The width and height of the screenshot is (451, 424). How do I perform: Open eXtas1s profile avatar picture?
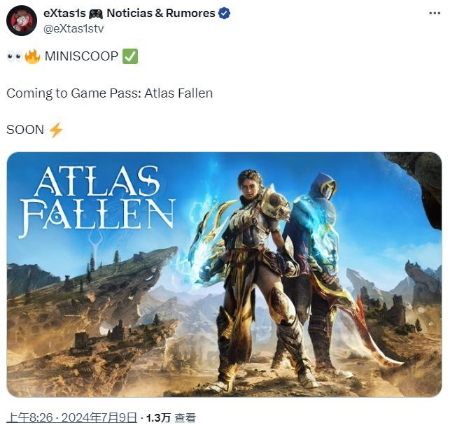[x=21, y=20]
